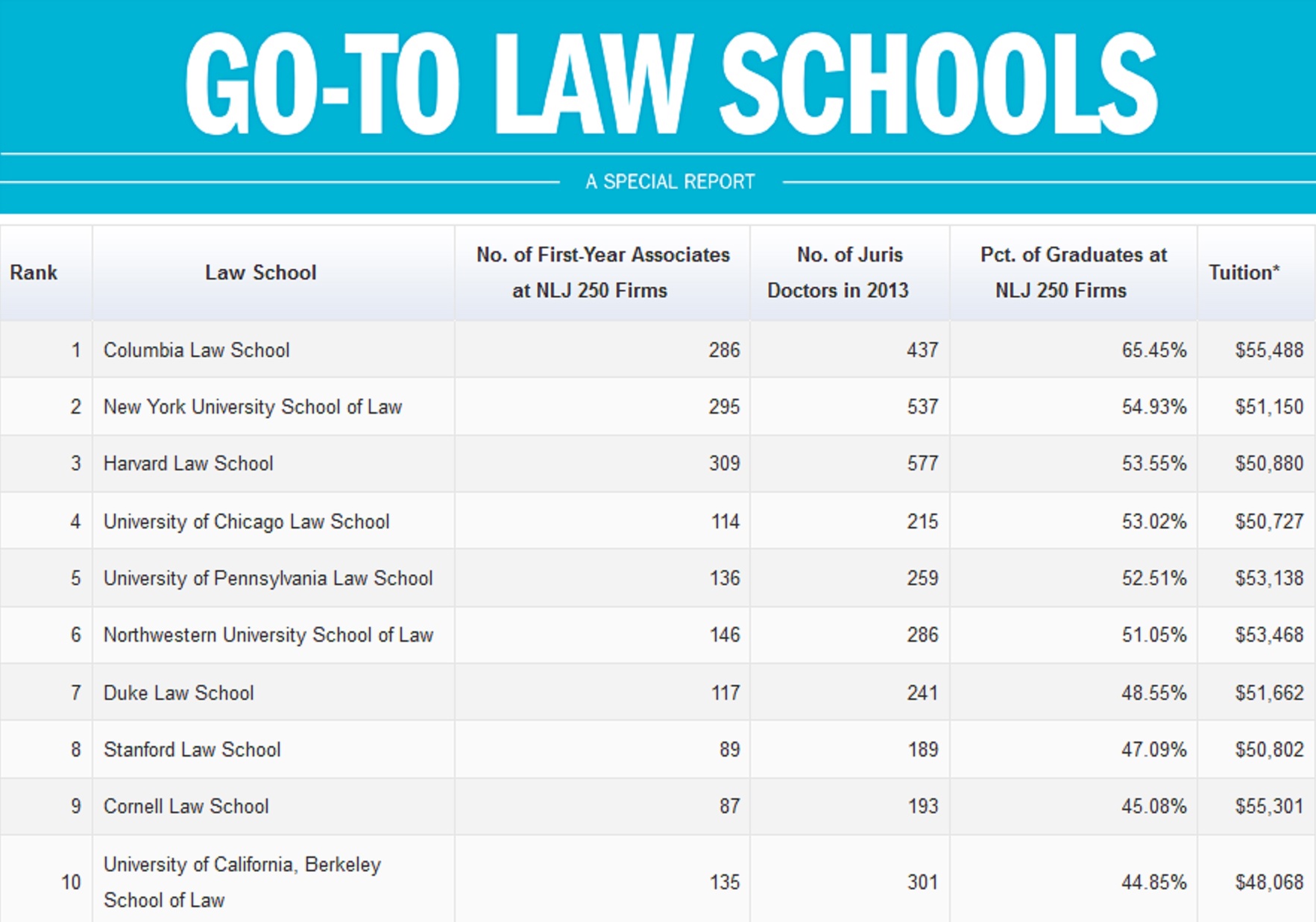
Task: Sort by the Law School column header
Action: (x=260, y=273)
